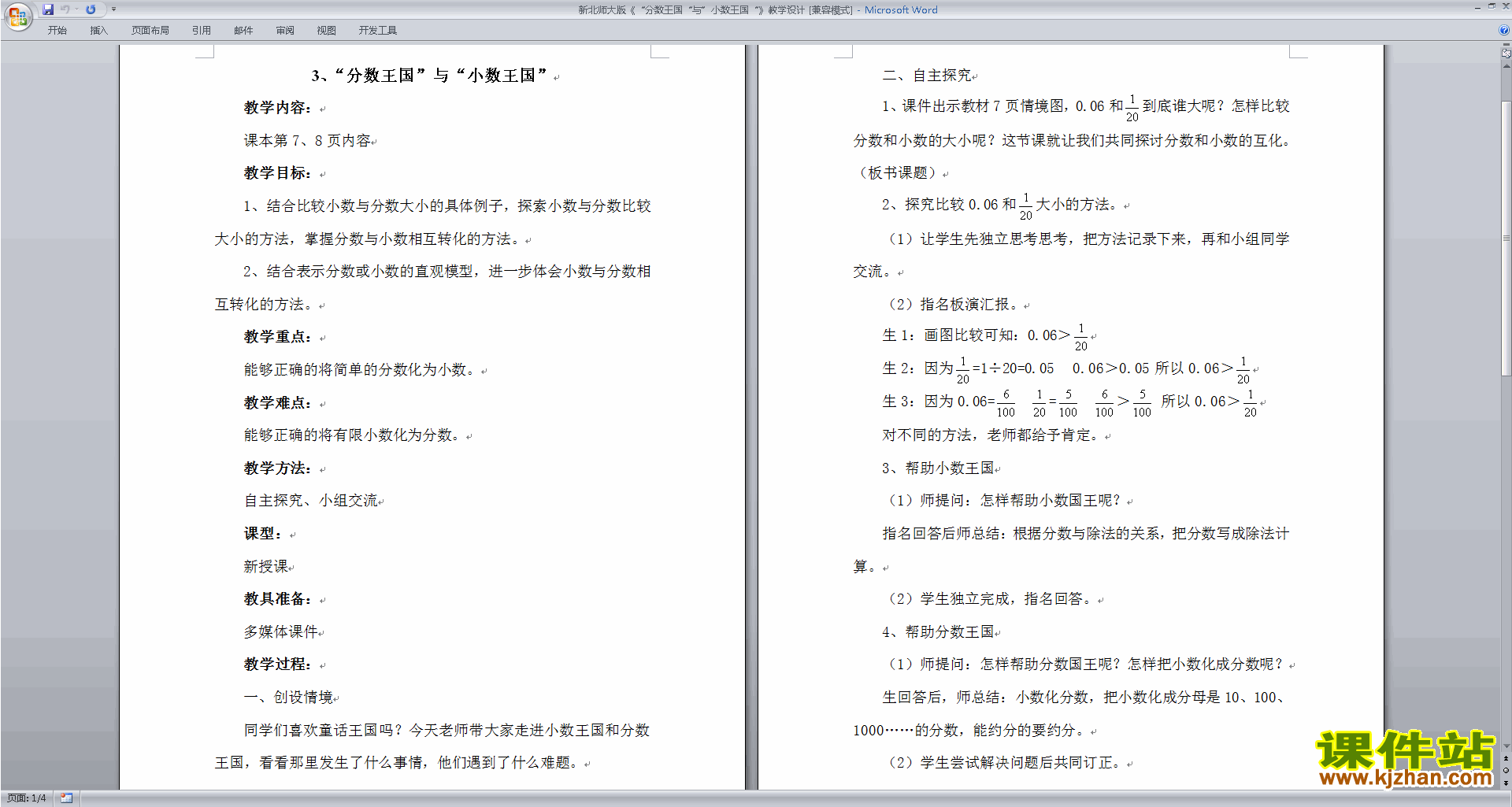
Task: Click the line （2）指名板演汇报。
Action: pos(954,305)
